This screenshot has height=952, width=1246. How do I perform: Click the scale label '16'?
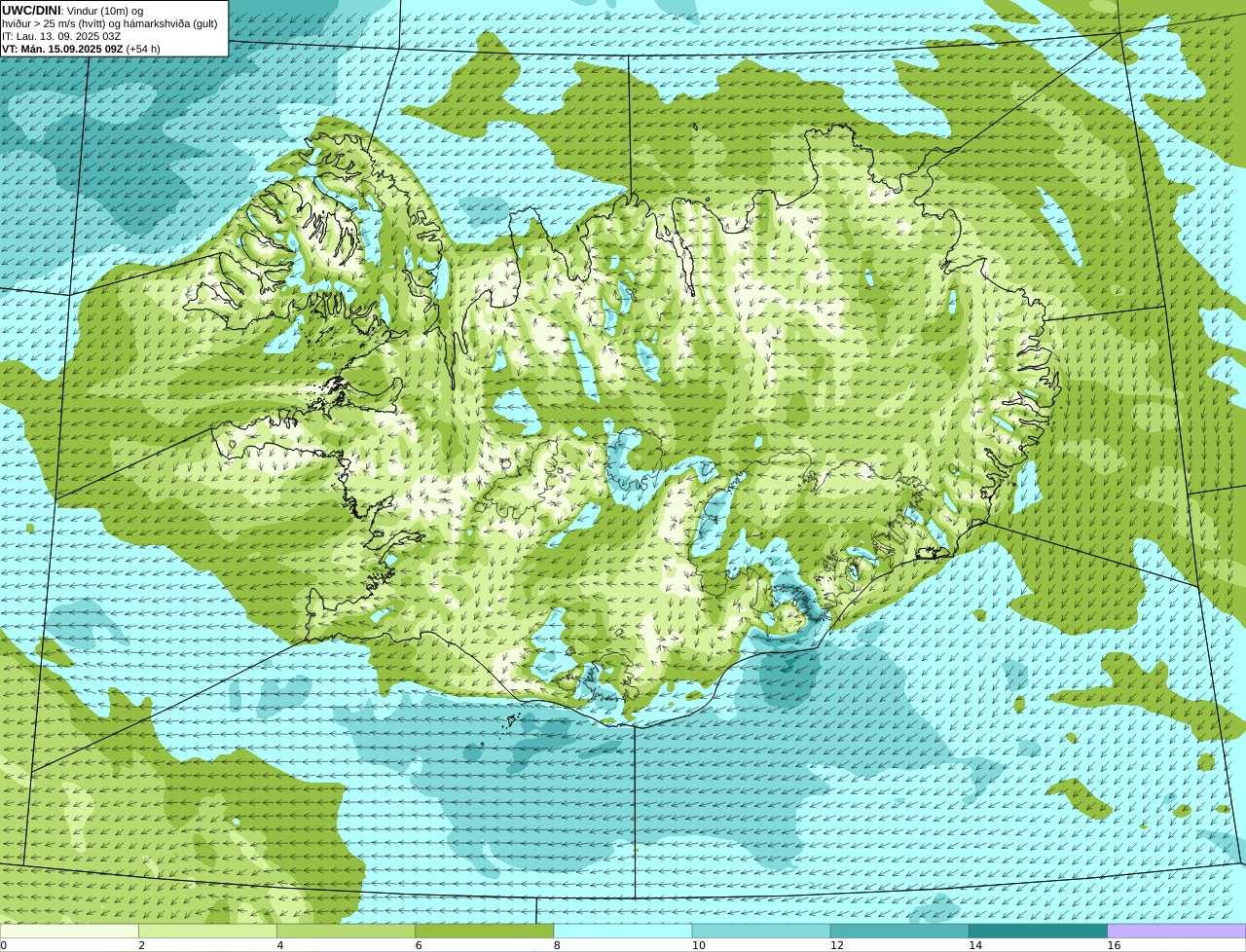[1114, 945]
